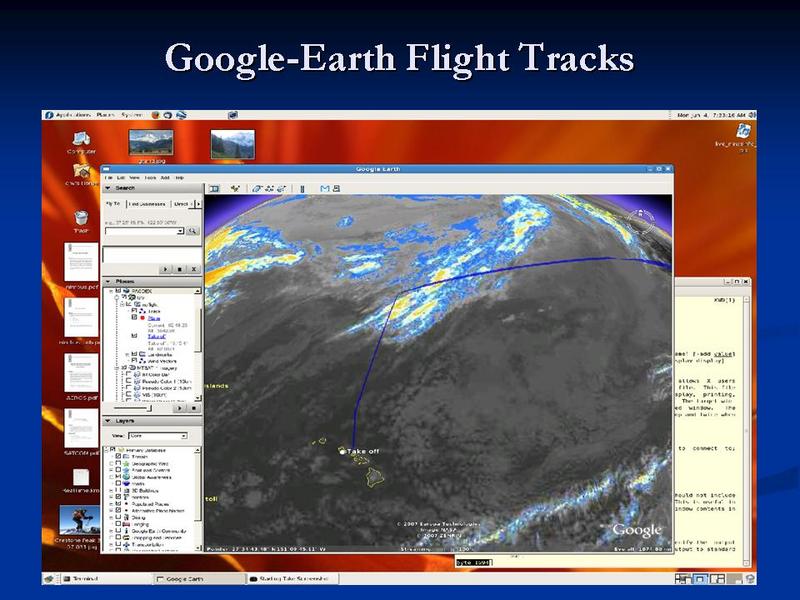Image resolution: width=800 pixels, height=600 pixels.
Task: Toggle the sidebar button in Google Earth toolbar
Action: tap(214, 189)
